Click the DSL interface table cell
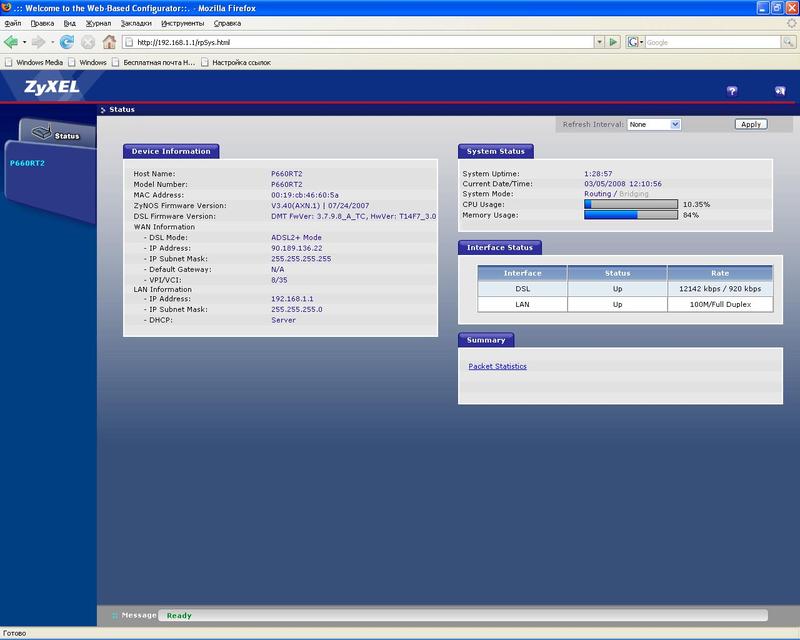Screen dimensions: 800x640 click(522, 289)
